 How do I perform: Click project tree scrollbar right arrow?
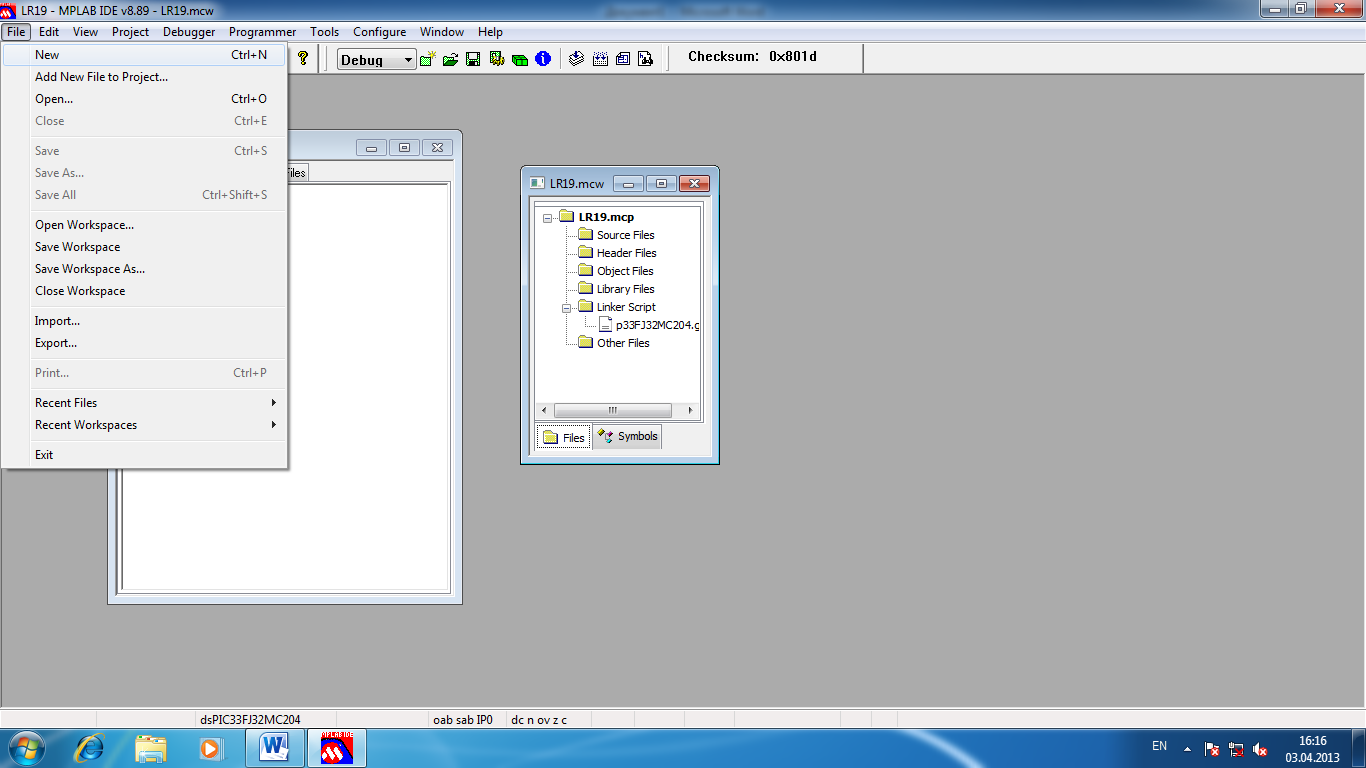coord(690,410)
